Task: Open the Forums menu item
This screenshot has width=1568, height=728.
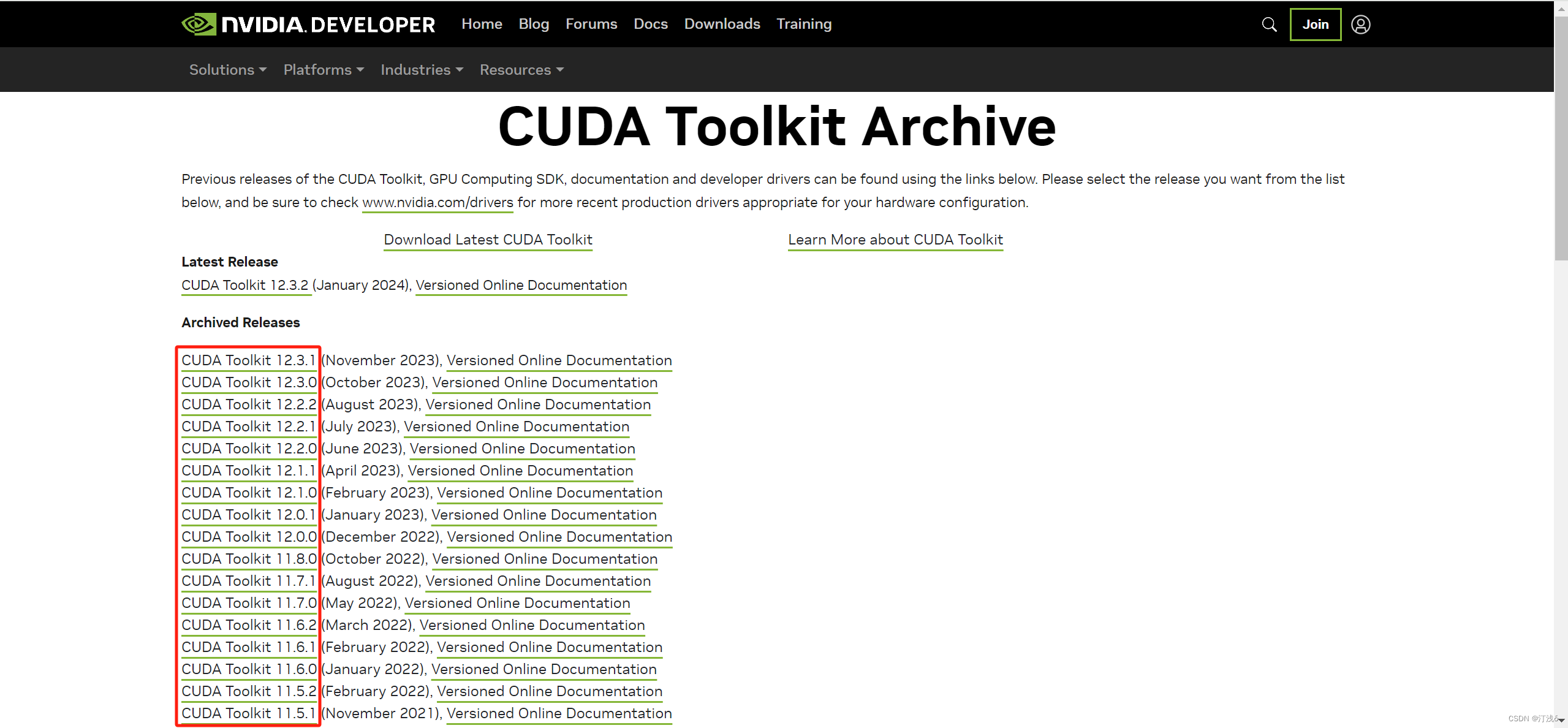Action: (x=591, y=24)
